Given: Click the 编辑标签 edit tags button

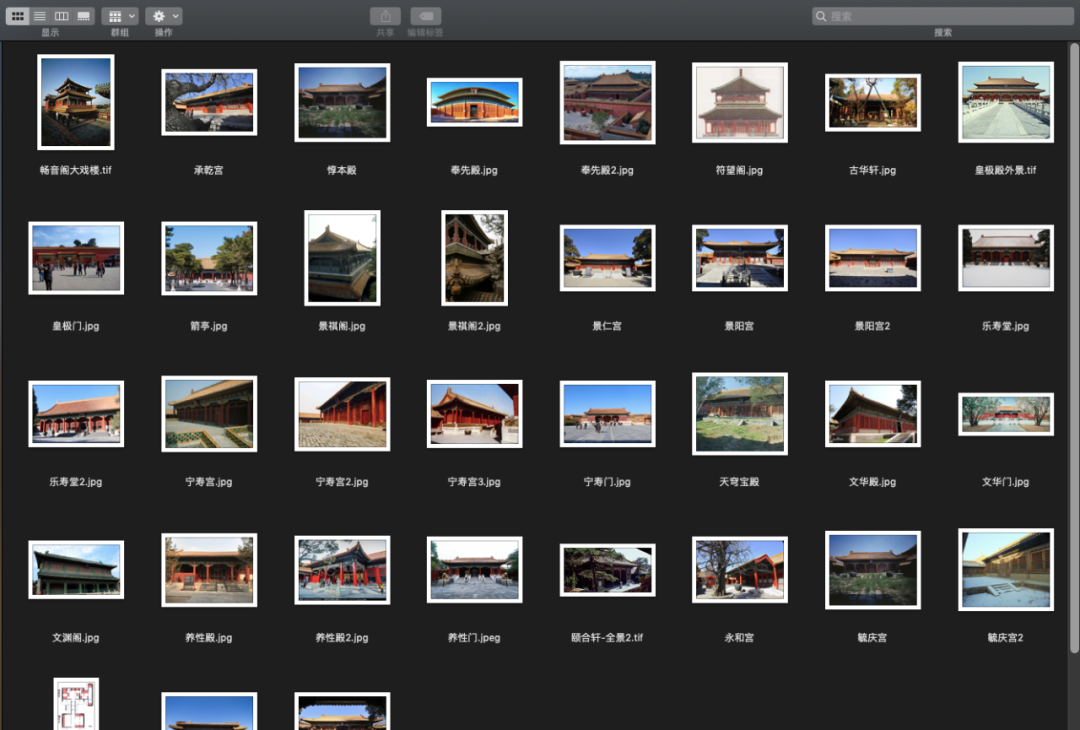Looking at the screenshot, I should pyautogui.click(x=426, y=16).
